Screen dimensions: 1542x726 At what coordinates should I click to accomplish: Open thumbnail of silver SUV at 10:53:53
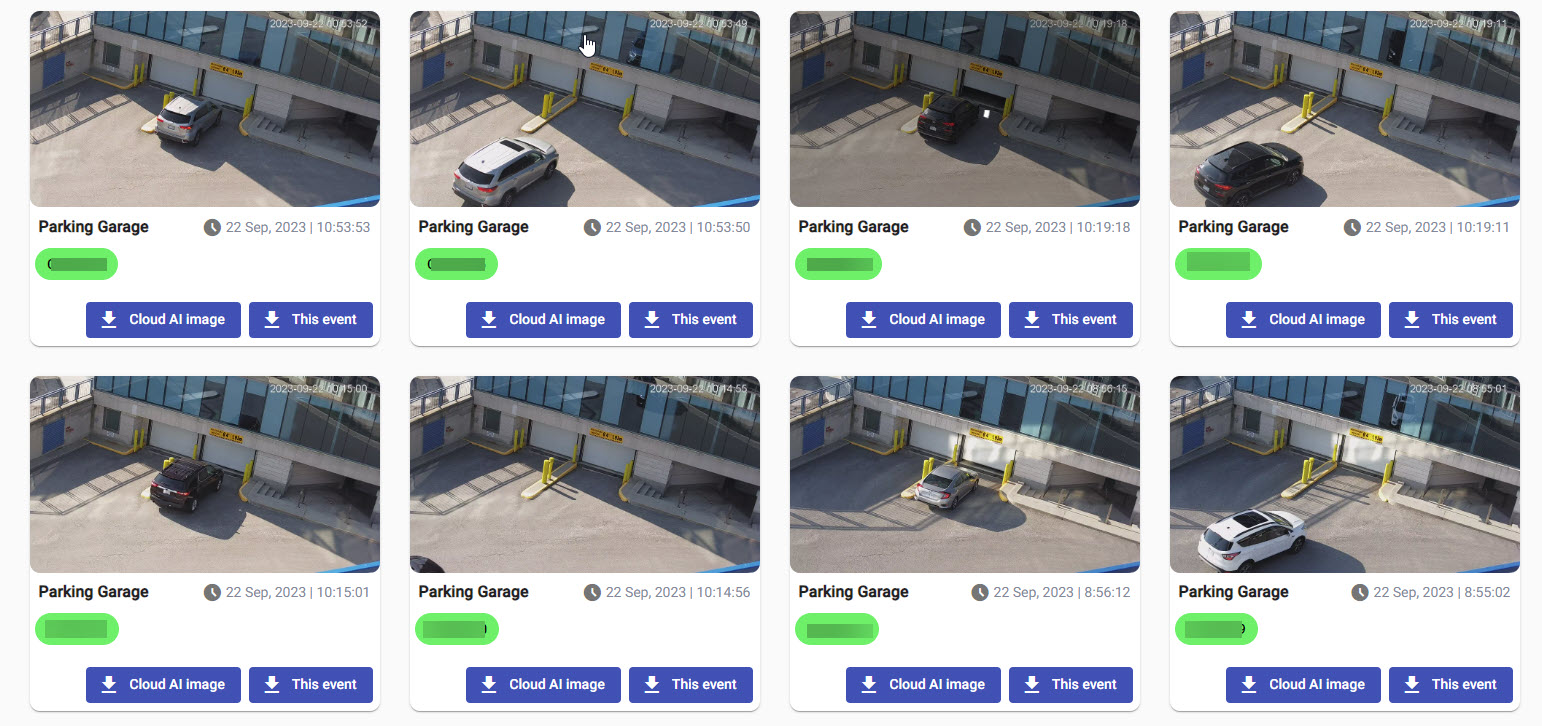click(x=205, y=109)
